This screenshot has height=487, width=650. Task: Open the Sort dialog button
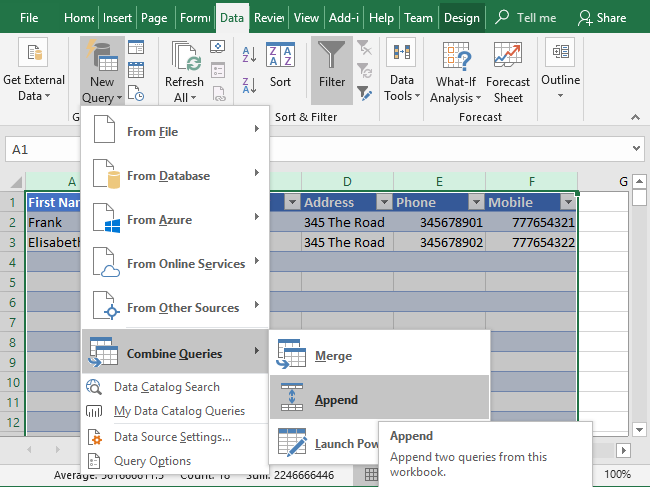point(280,65)
